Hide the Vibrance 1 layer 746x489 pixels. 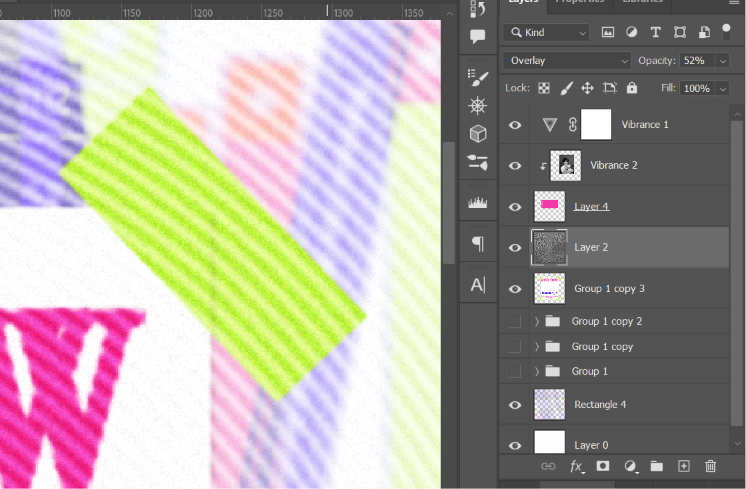(515, 125)
